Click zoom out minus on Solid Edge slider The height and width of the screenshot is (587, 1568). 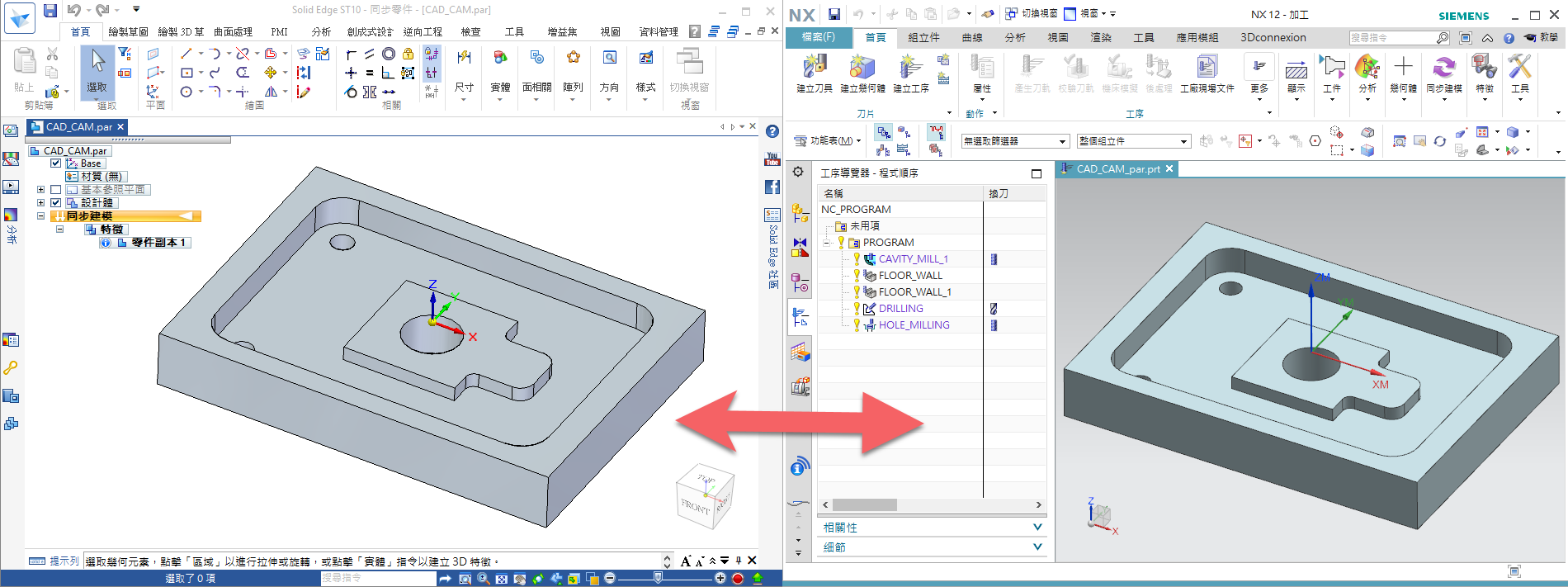point(610,579)
